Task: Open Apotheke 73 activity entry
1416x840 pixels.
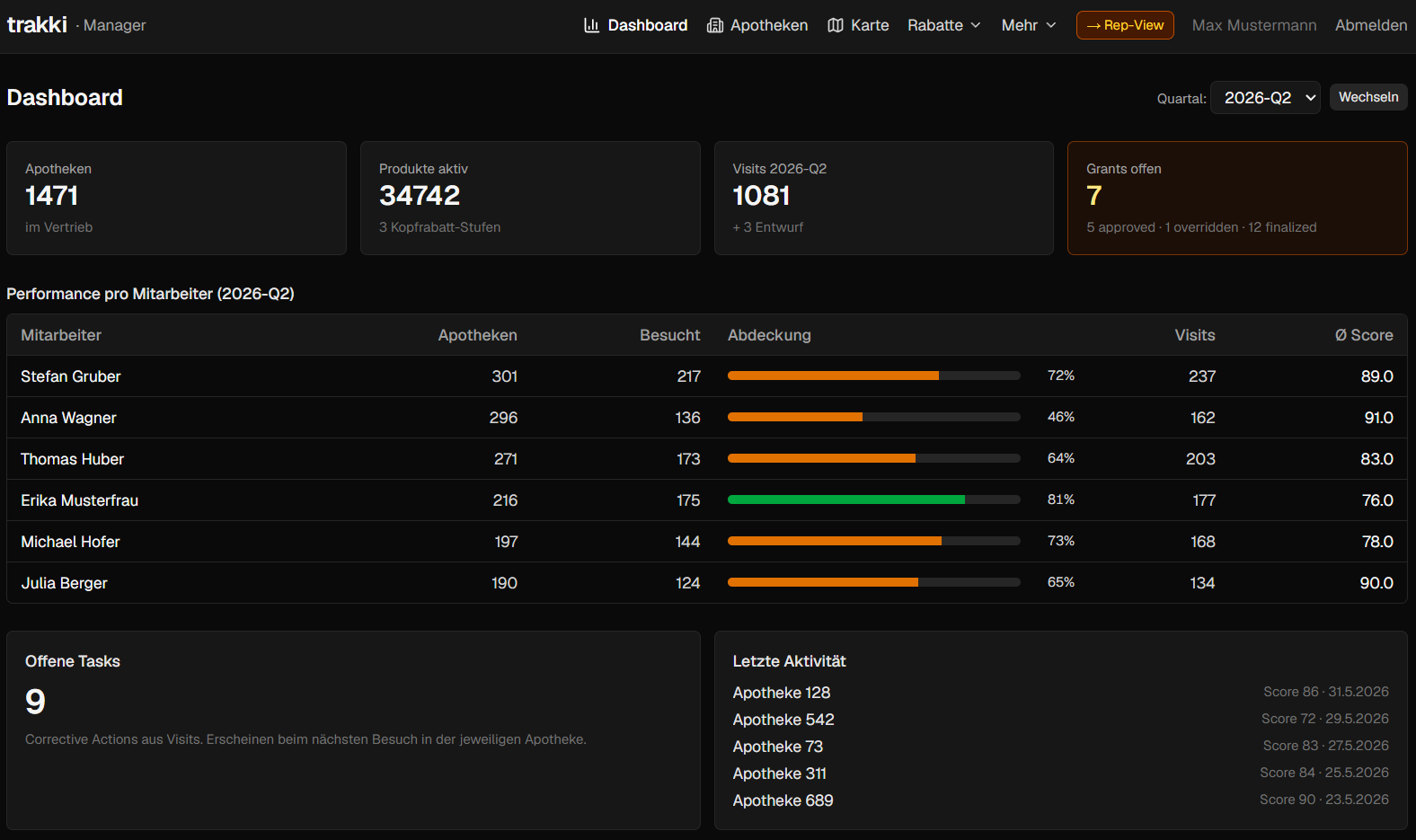Action: pyautogui.click(x=778, y=747)
